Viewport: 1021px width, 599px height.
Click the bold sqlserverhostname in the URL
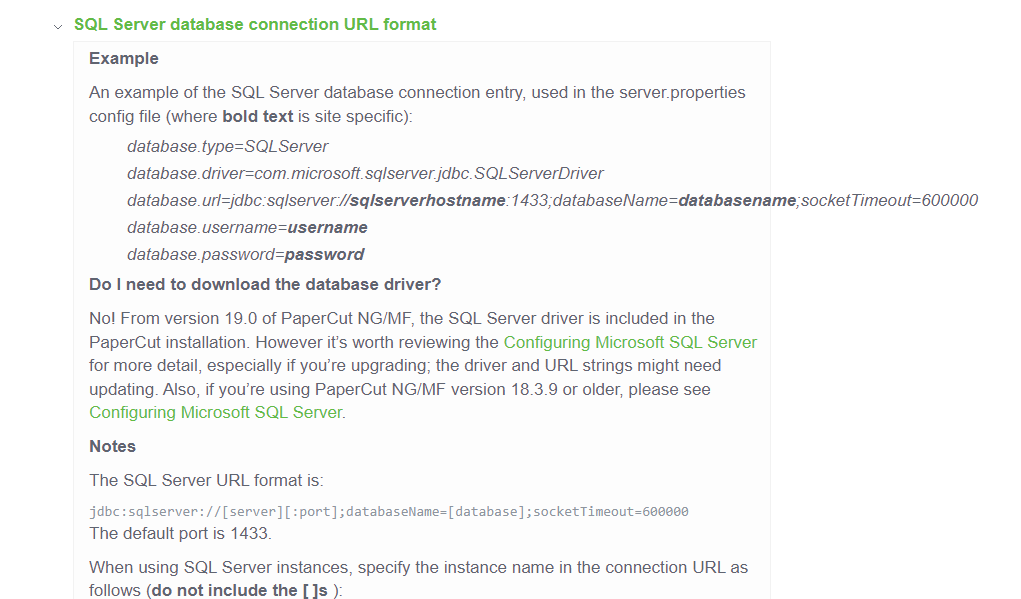pyautogui.click(x=428, y=201)
